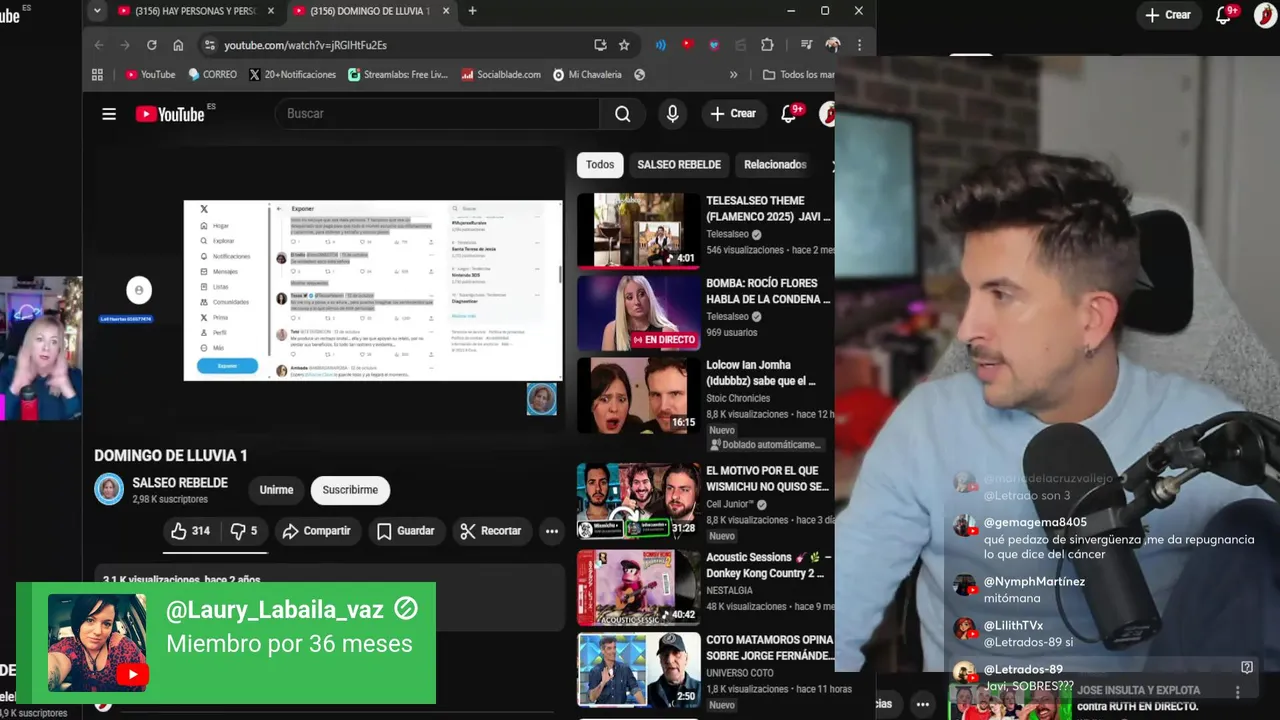Click the Suscribirme button
The width and height of the screenshot is (1280, 720).
(x=350, y=490)
